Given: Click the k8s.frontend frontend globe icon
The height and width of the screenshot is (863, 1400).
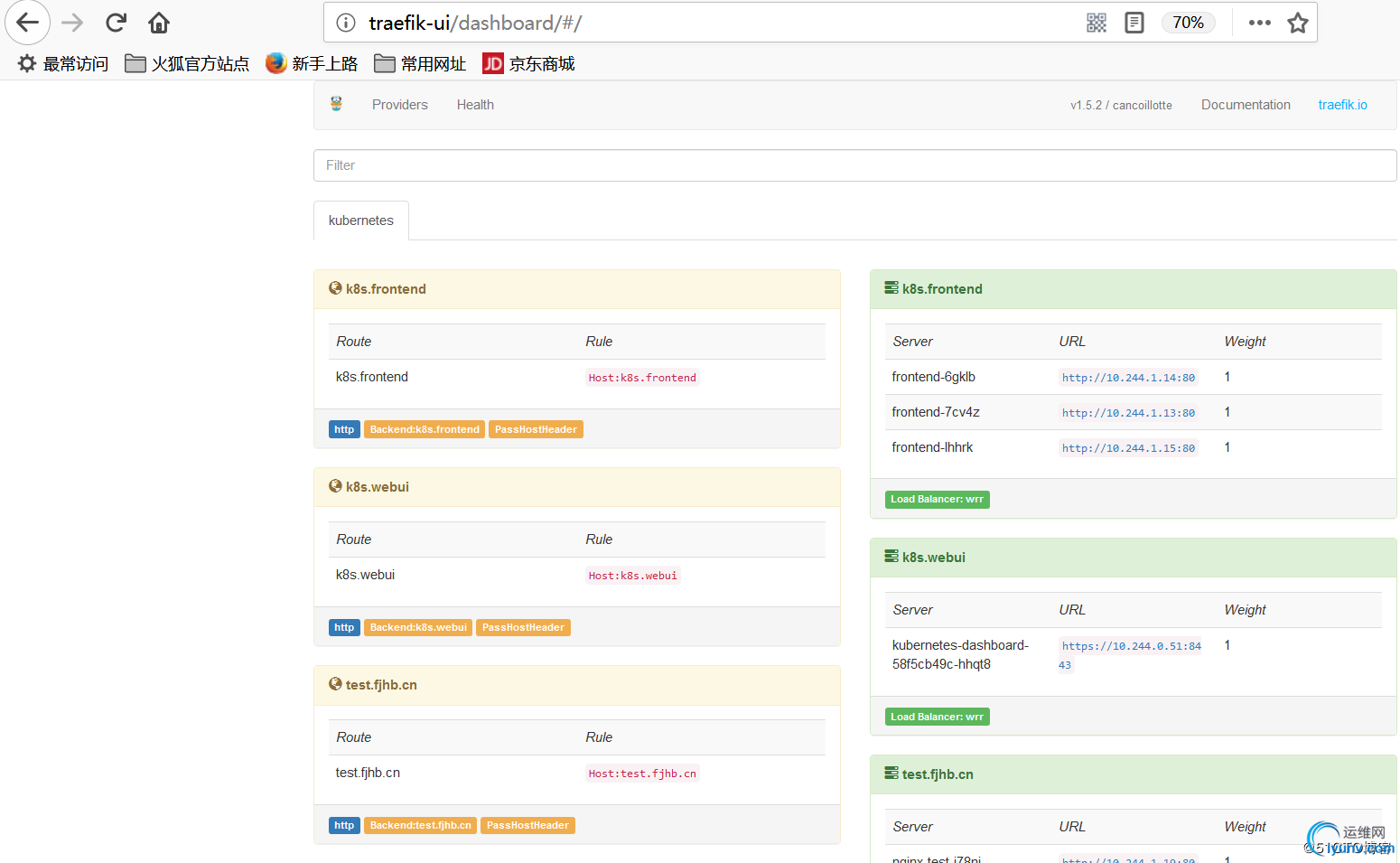Looking at the screenshot, I should 335,288.
